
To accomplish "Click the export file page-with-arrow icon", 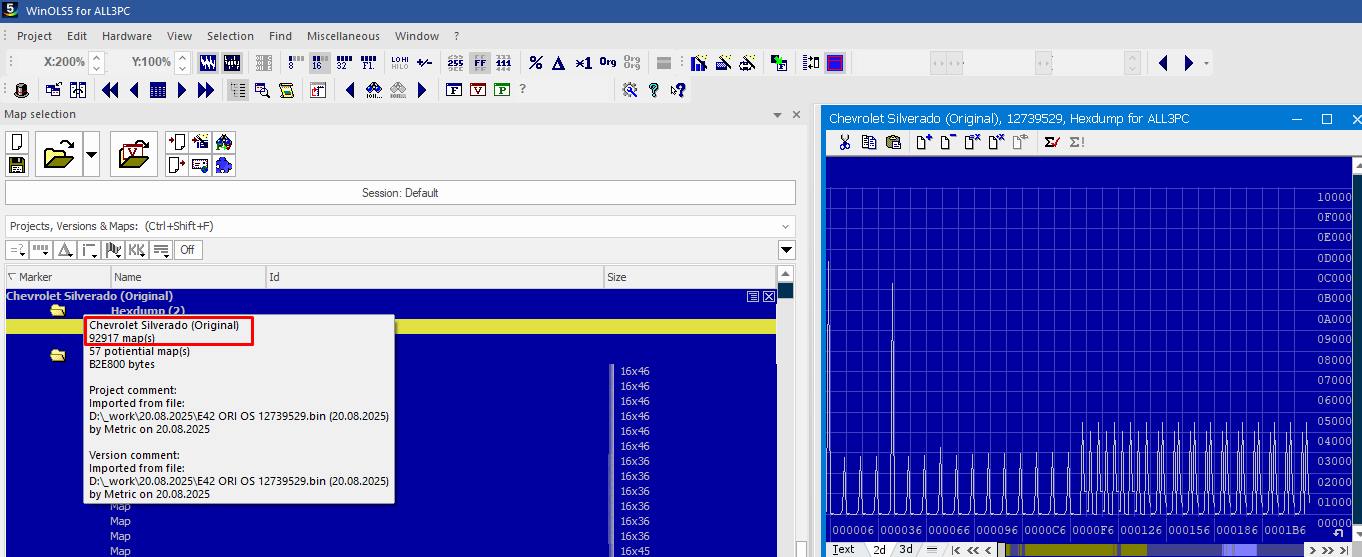I will coord(176,165).
